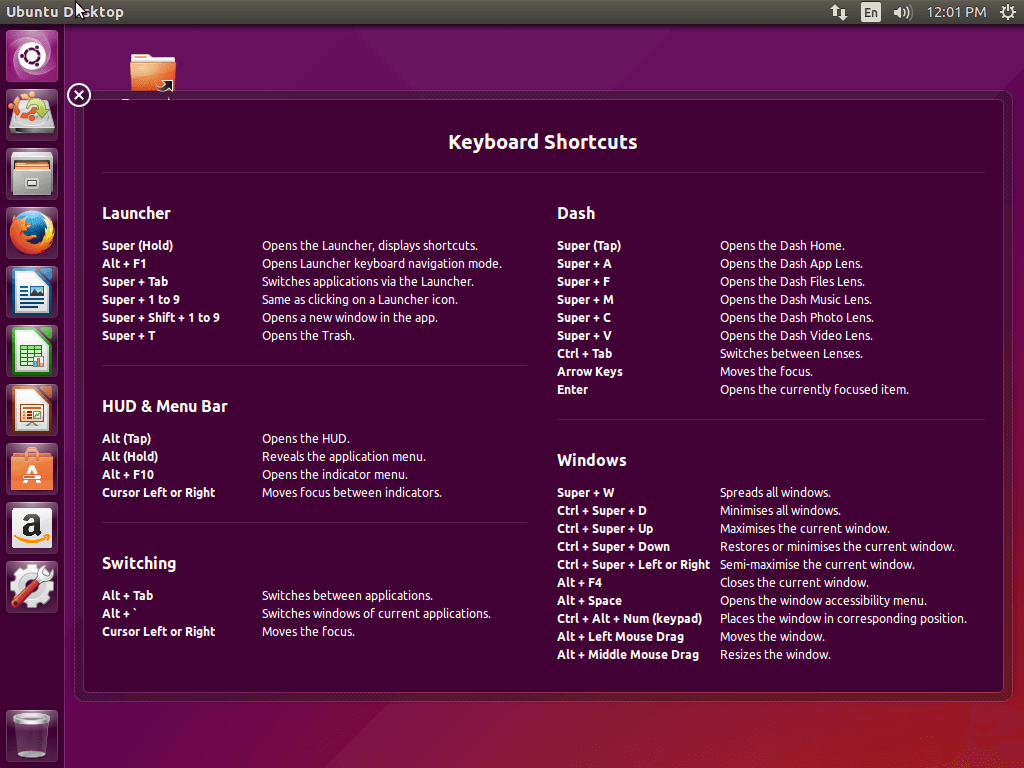
Task: Click the Super (Tap) shortcut text
Action: [x=589, y=246]
